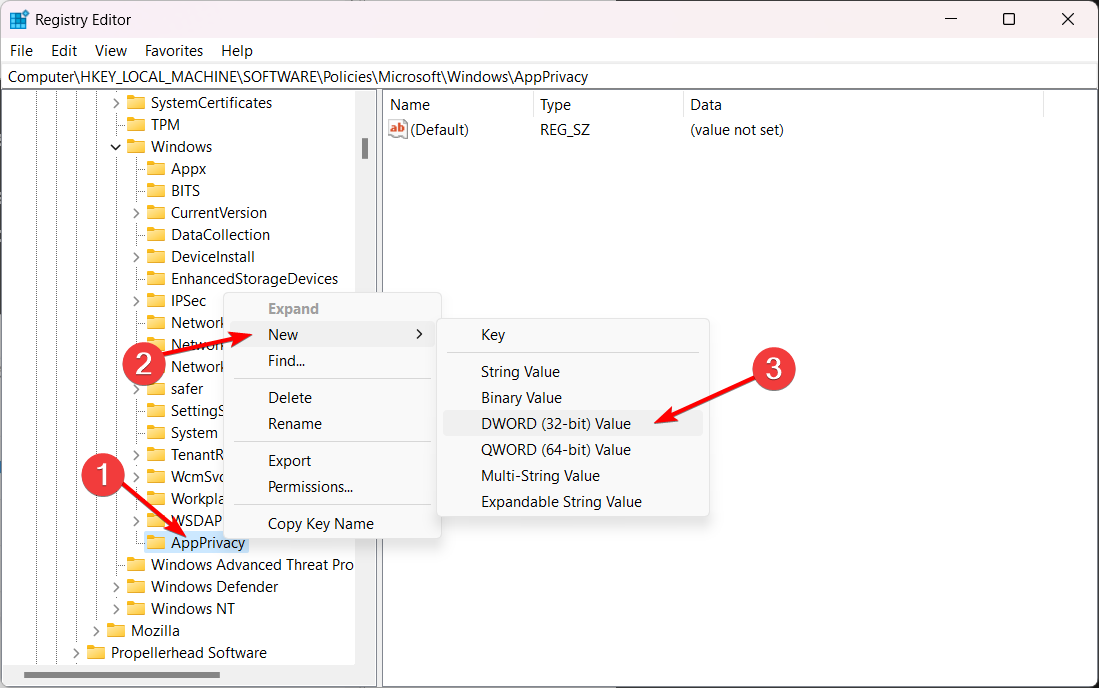Click the Registry Editor app icon in title bar
This screenshot has height=688, width=1099.
tap(19, 19)
